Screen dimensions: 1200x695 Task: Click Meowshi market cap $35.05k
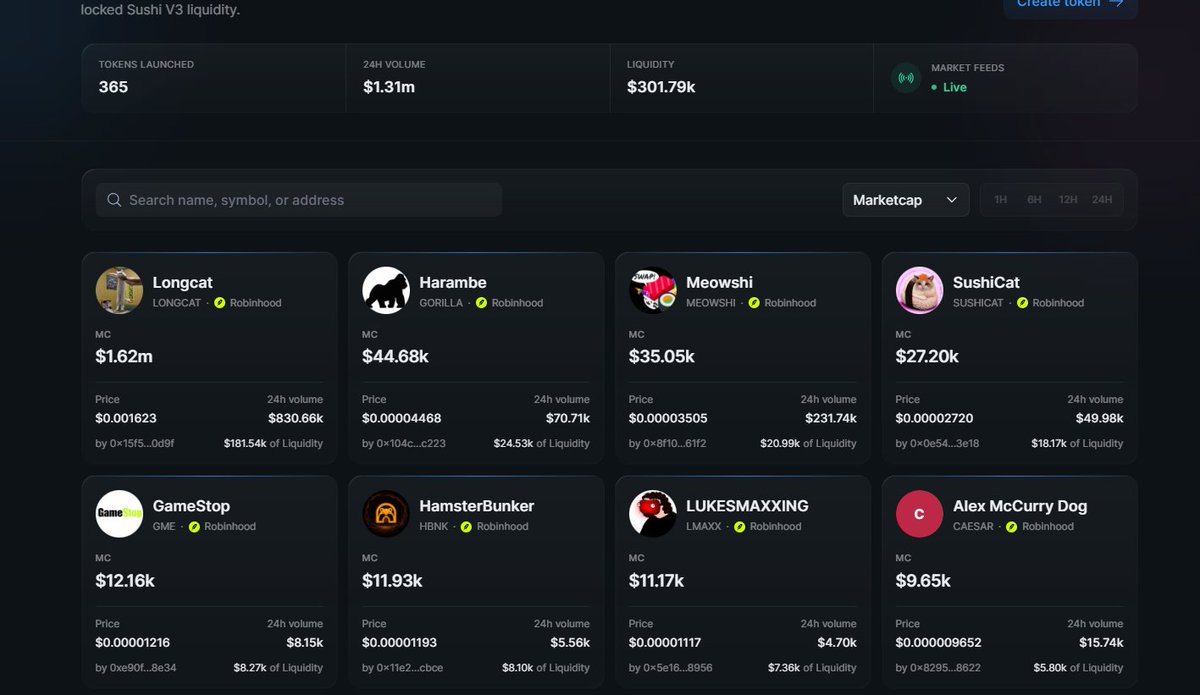coord(662,356)
